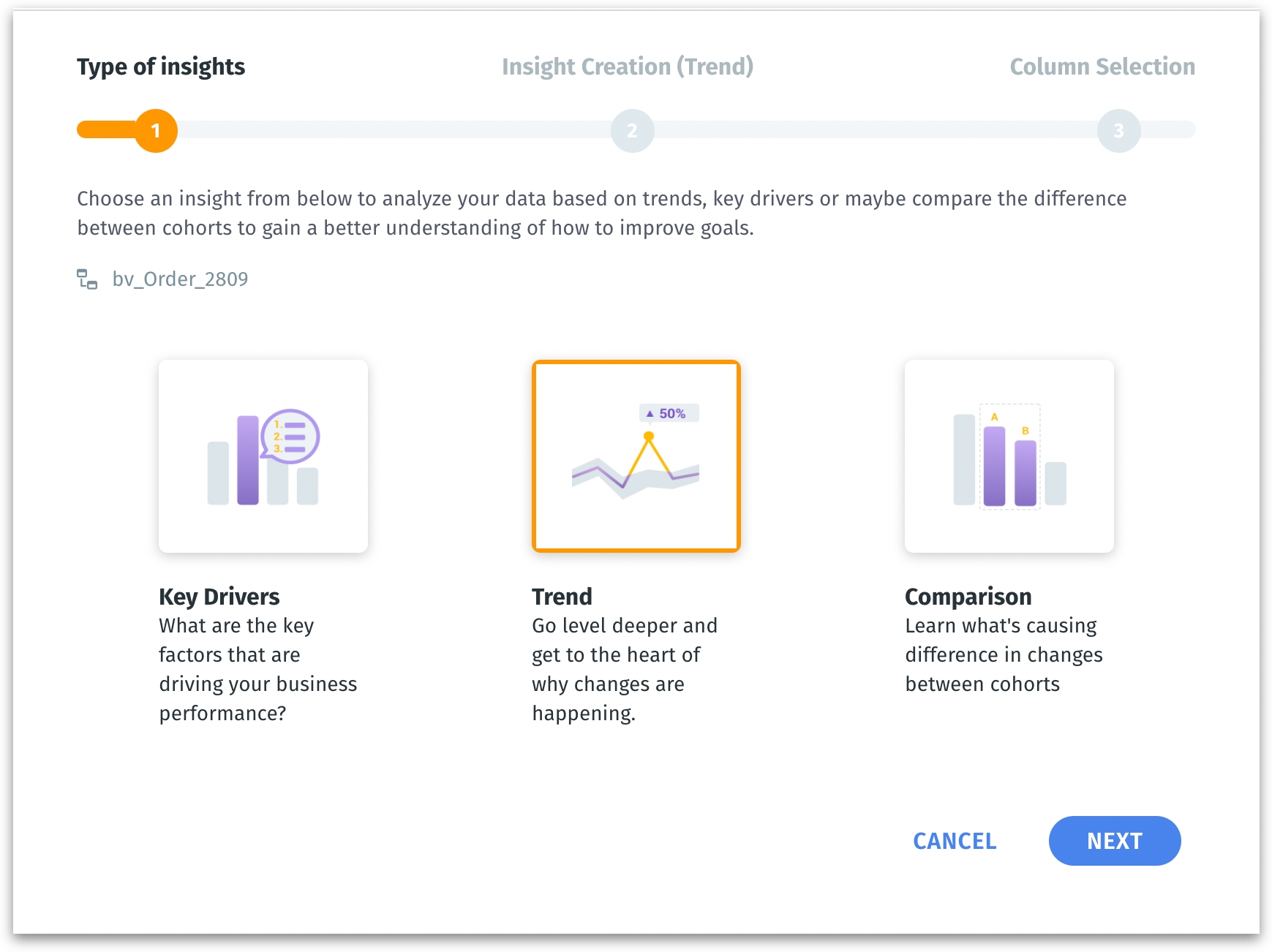The image size is (1272, 952).
Task: Click the orange progress bar segment
Action: click(x=106, y=130)
